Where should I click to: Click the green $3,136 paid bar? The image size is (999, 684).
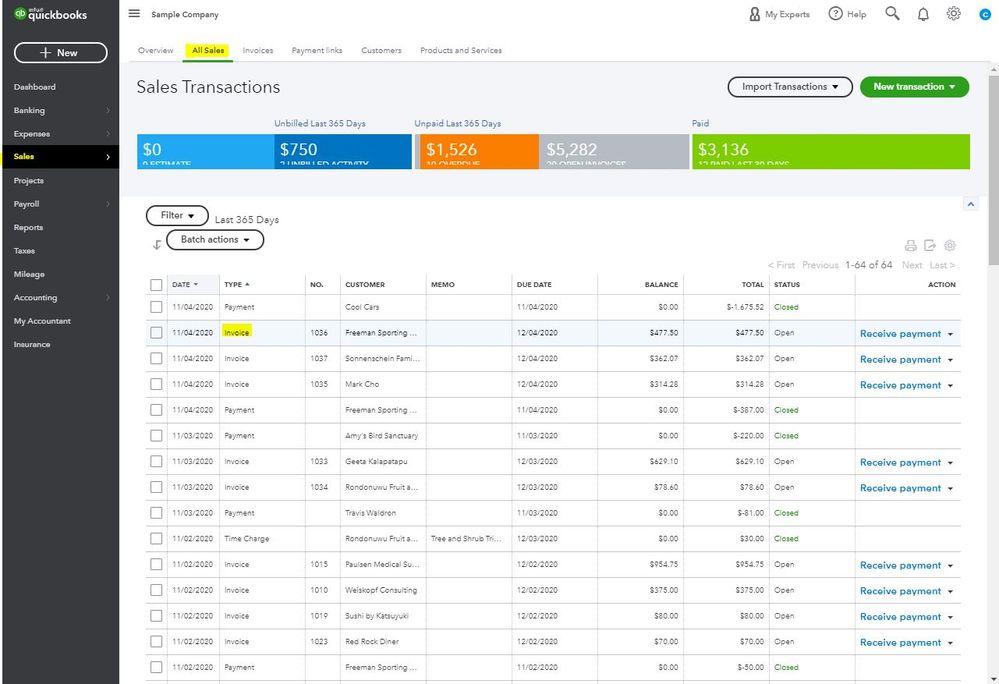(831, 152)
